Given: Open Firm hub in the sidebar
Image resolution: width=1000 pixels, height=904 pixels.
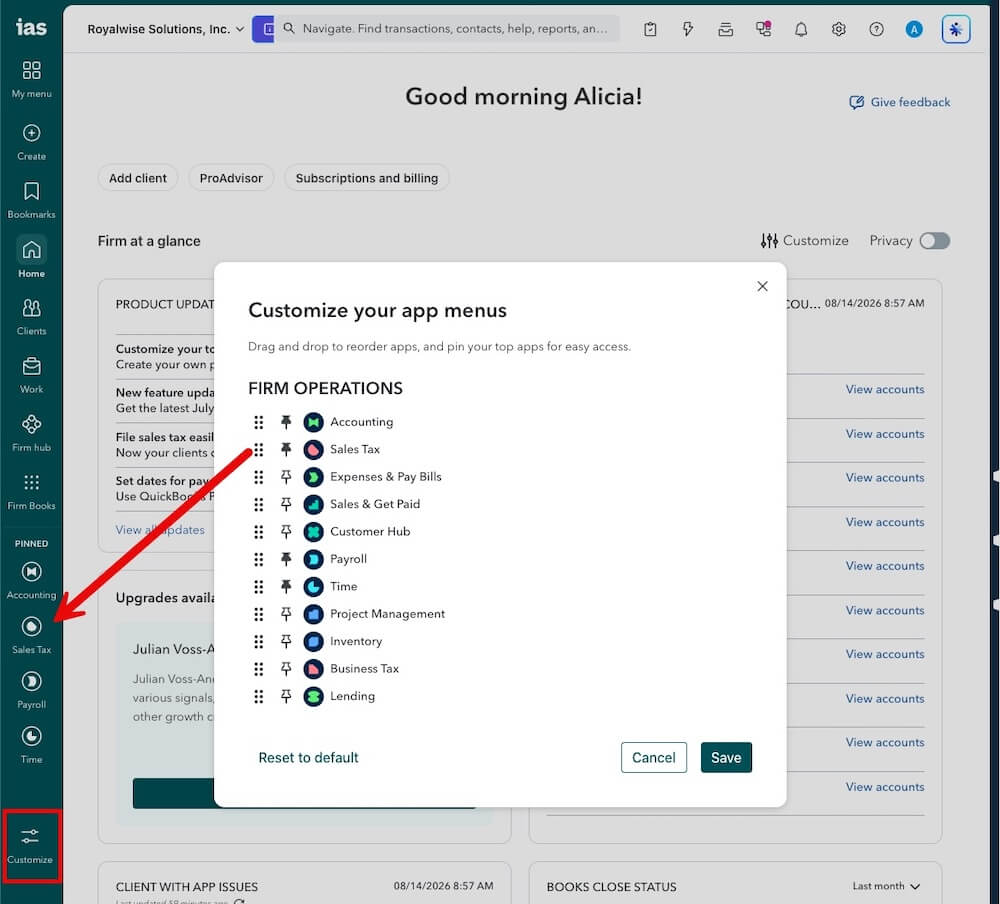Looking at the screenshot, I should [31, 434].
